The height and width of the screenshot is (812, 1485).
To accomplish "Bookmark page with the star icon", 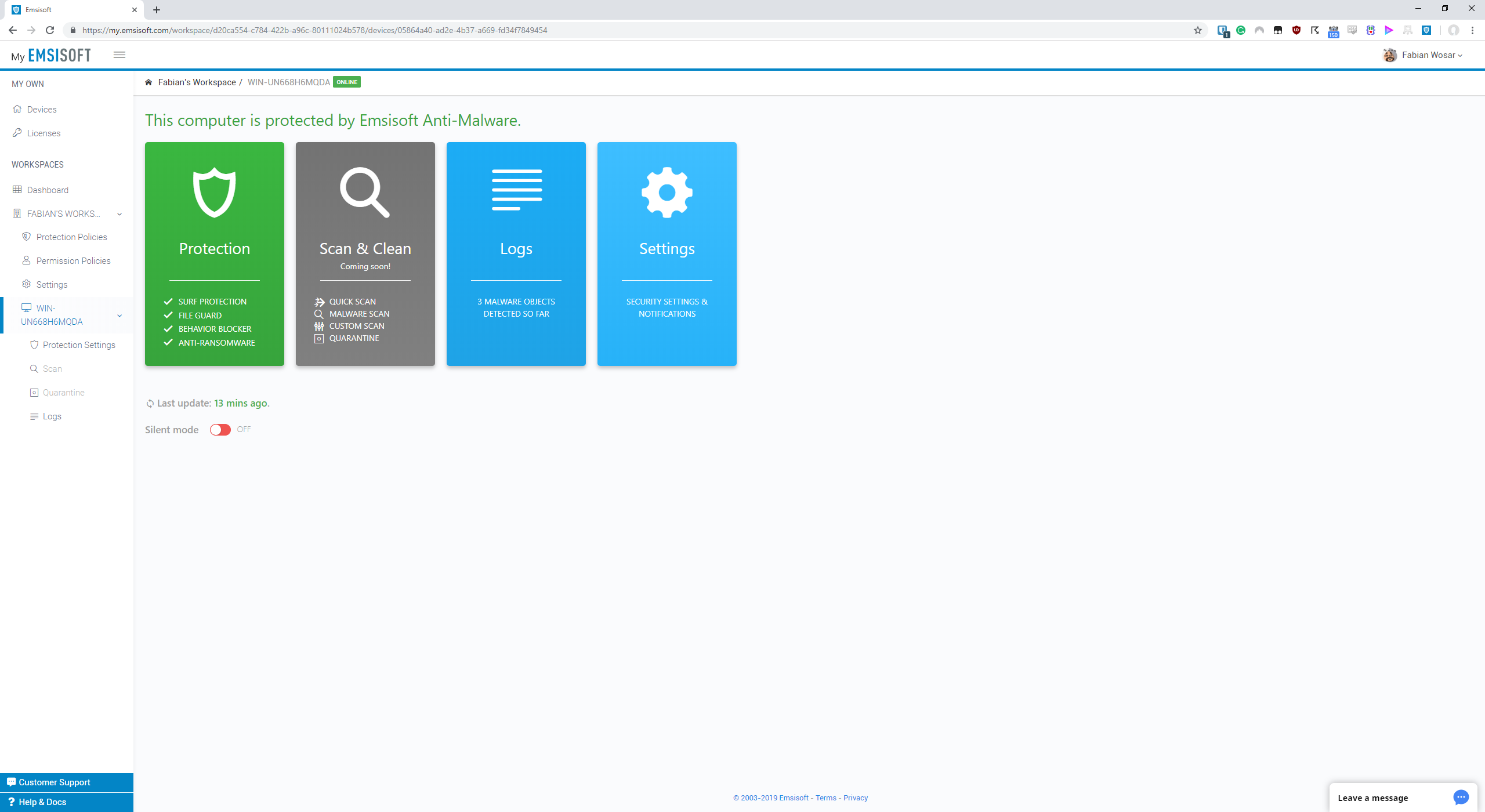I will point(1197,30).
